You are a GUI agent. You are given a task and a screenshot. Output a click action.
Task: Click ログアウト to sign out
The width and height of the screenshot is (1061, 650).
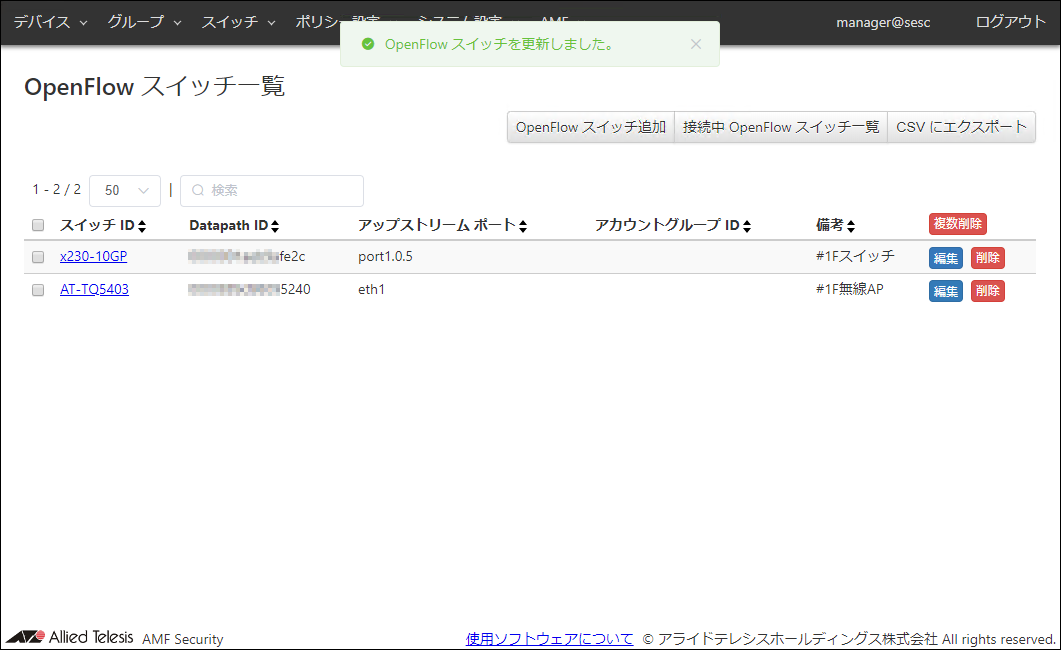click(1010, 22)
